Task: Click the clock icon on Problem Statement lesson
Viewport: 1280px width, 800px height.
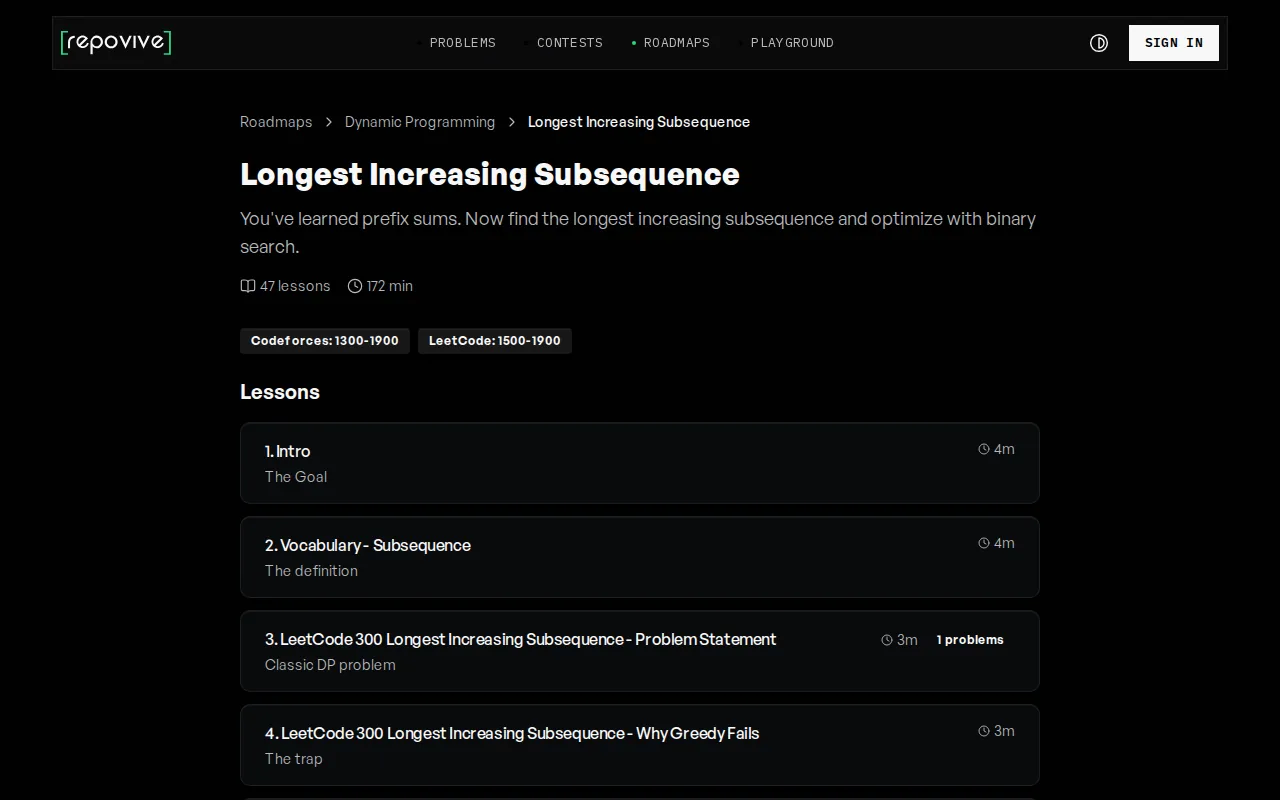Action: coord(887,640)
